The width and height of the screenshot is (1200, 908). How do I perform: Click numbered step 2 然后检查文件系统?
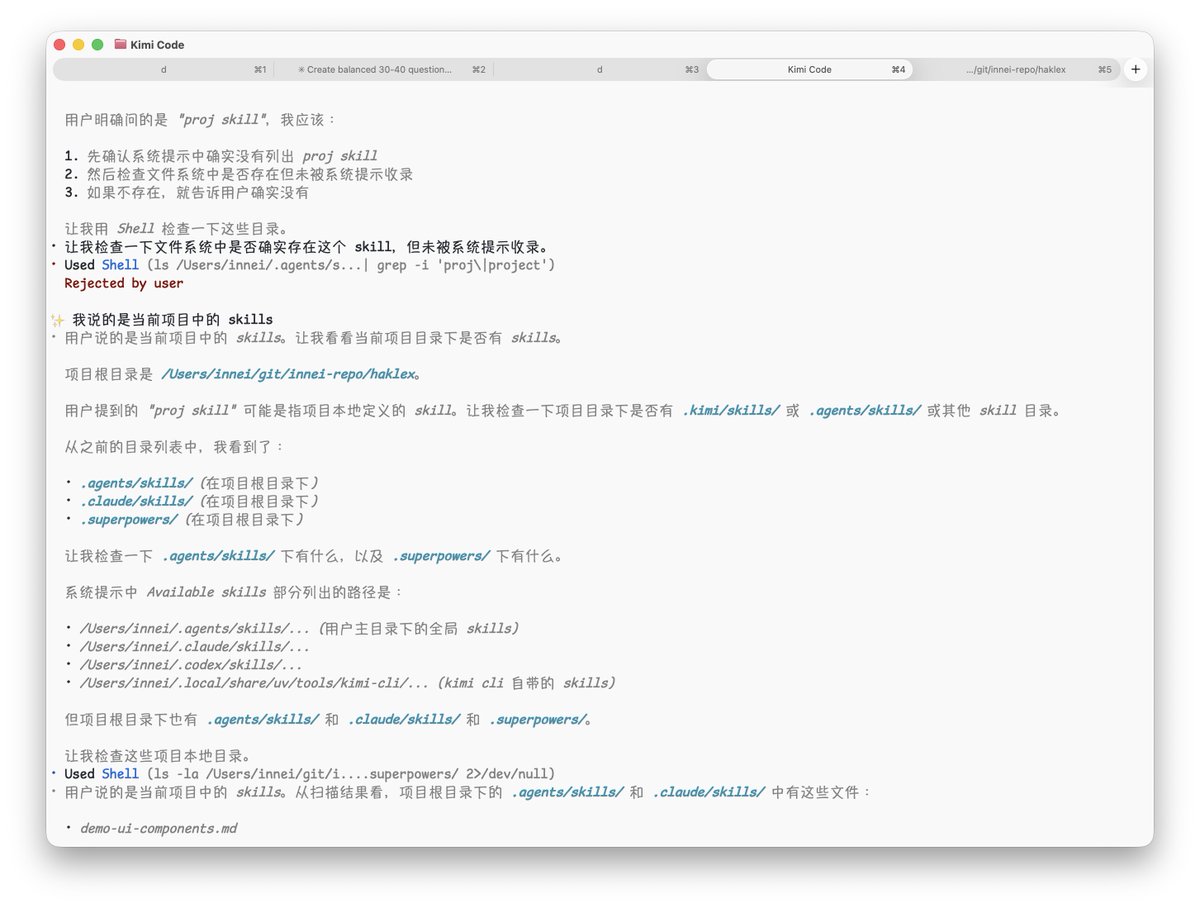pyautogui.click(x=239, y=174)
